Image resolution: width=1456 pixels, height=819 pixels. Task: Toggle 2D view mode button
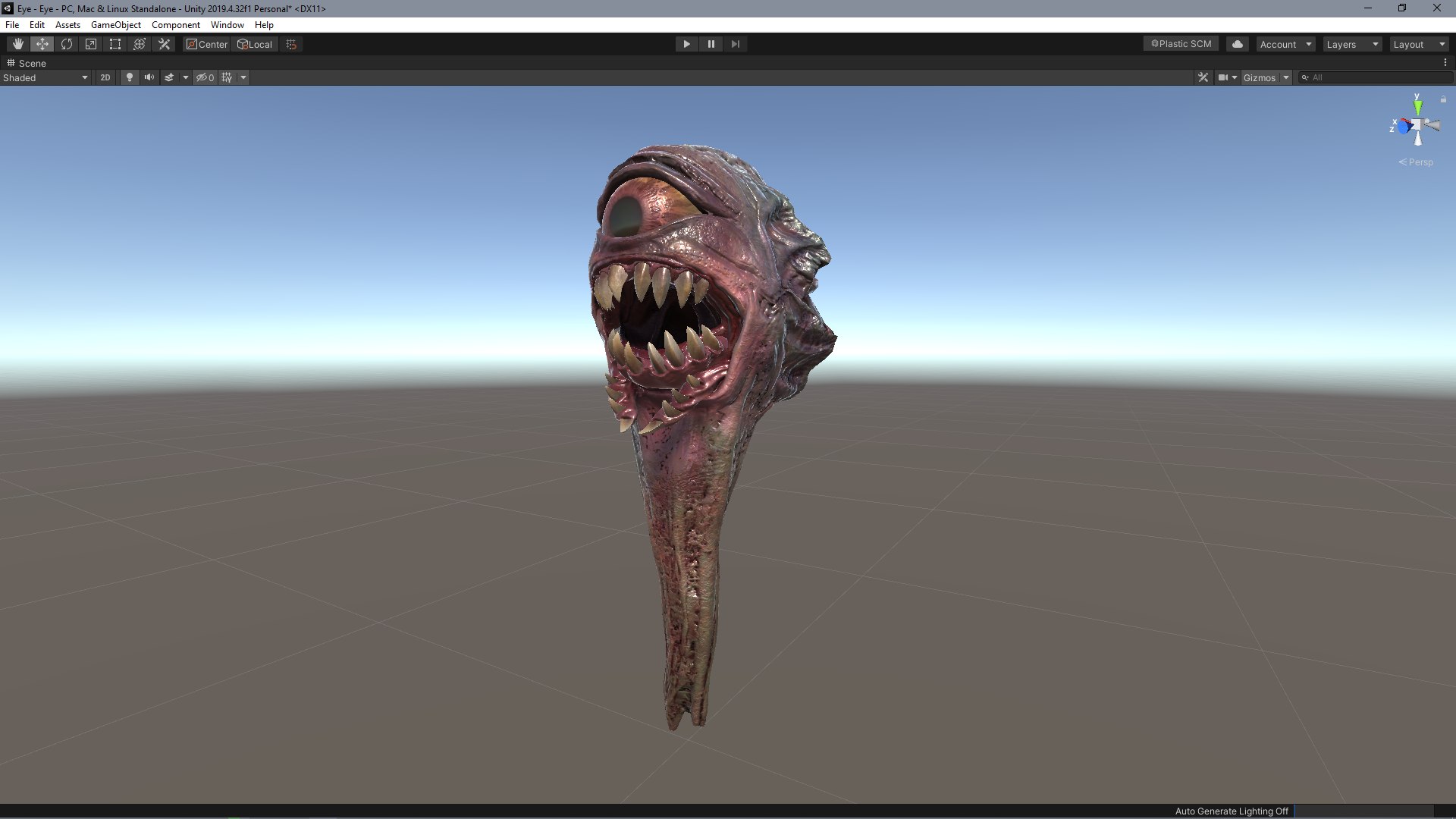(x=104, y=77)
